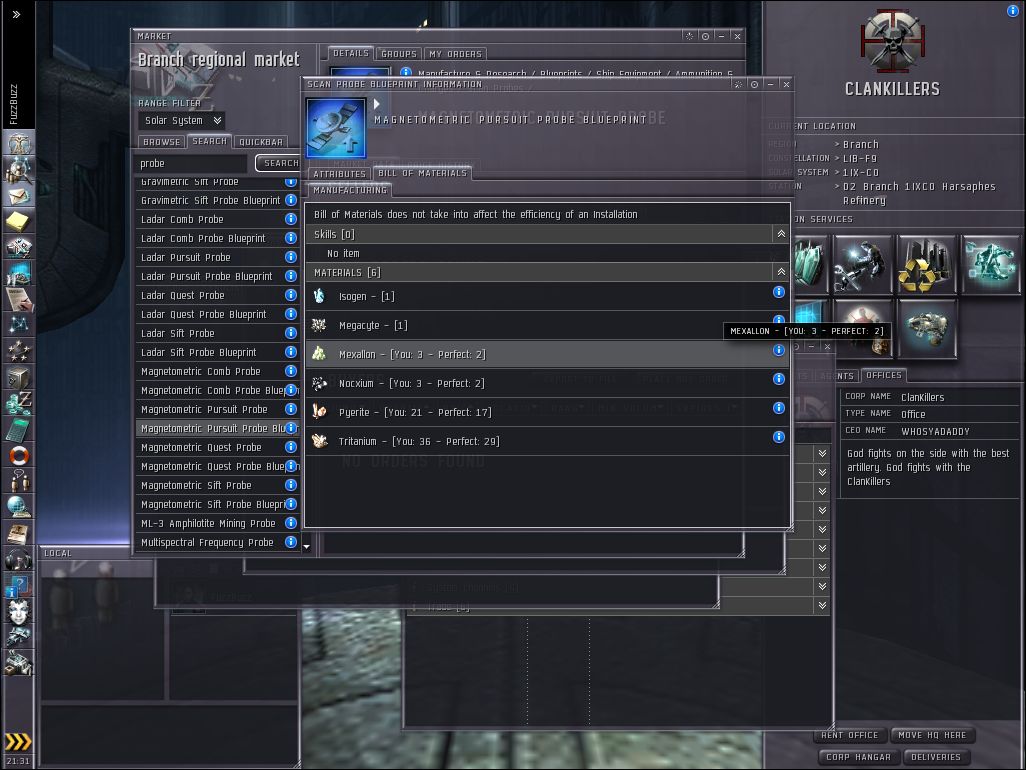Screen dimensions: 1026x770
Task: Click the market list scroll-down arrow
Action: click(306, 546)
